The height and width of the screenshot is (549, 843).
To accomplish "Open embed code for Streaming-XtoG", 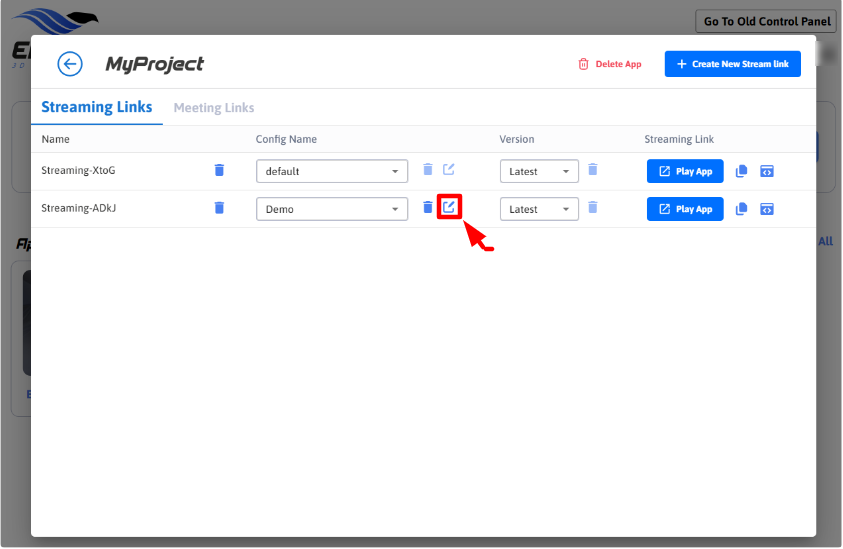I will pos(767,171).
